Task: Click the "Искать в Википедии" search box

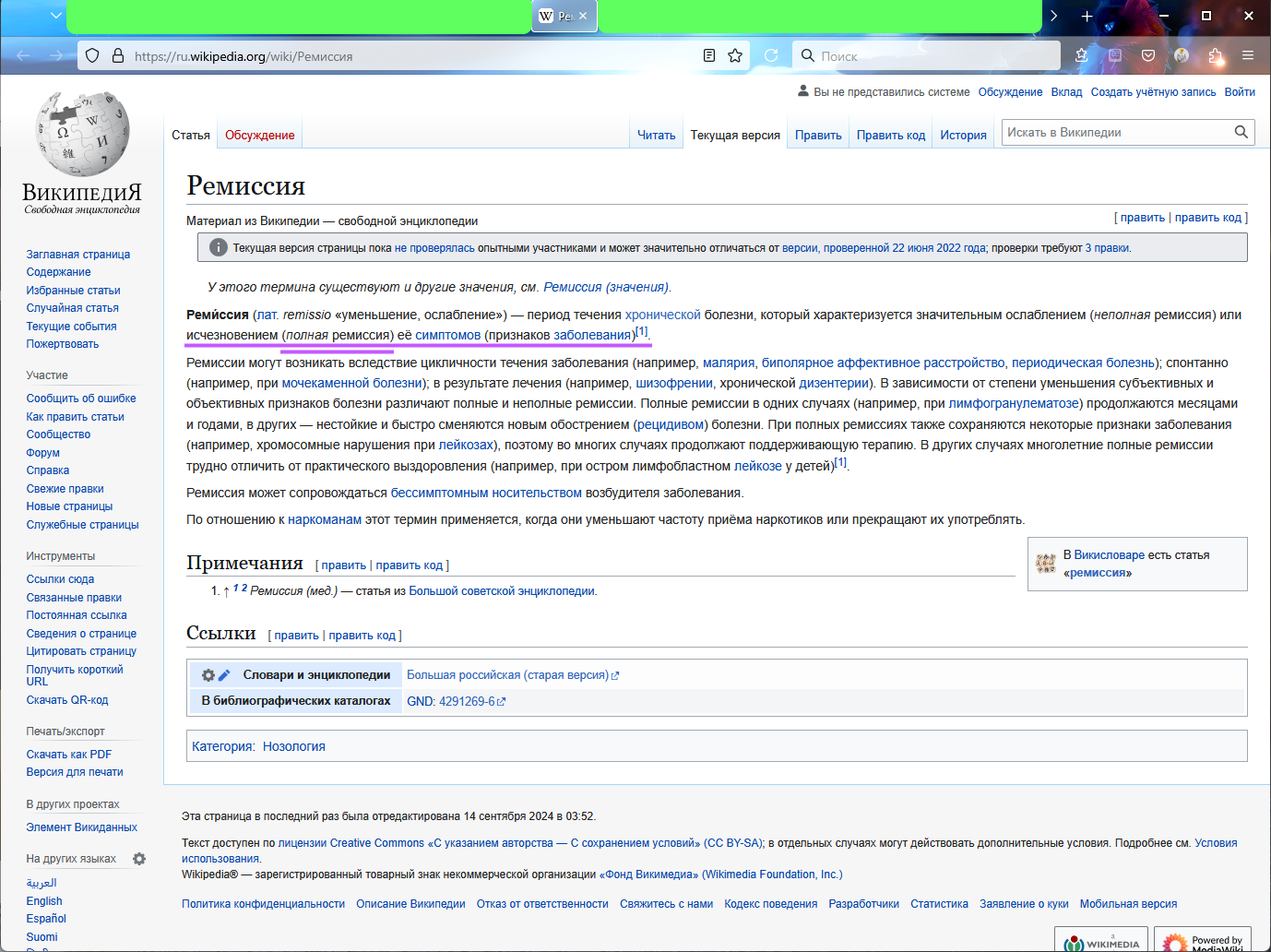Action: [x=1116, y=132]
